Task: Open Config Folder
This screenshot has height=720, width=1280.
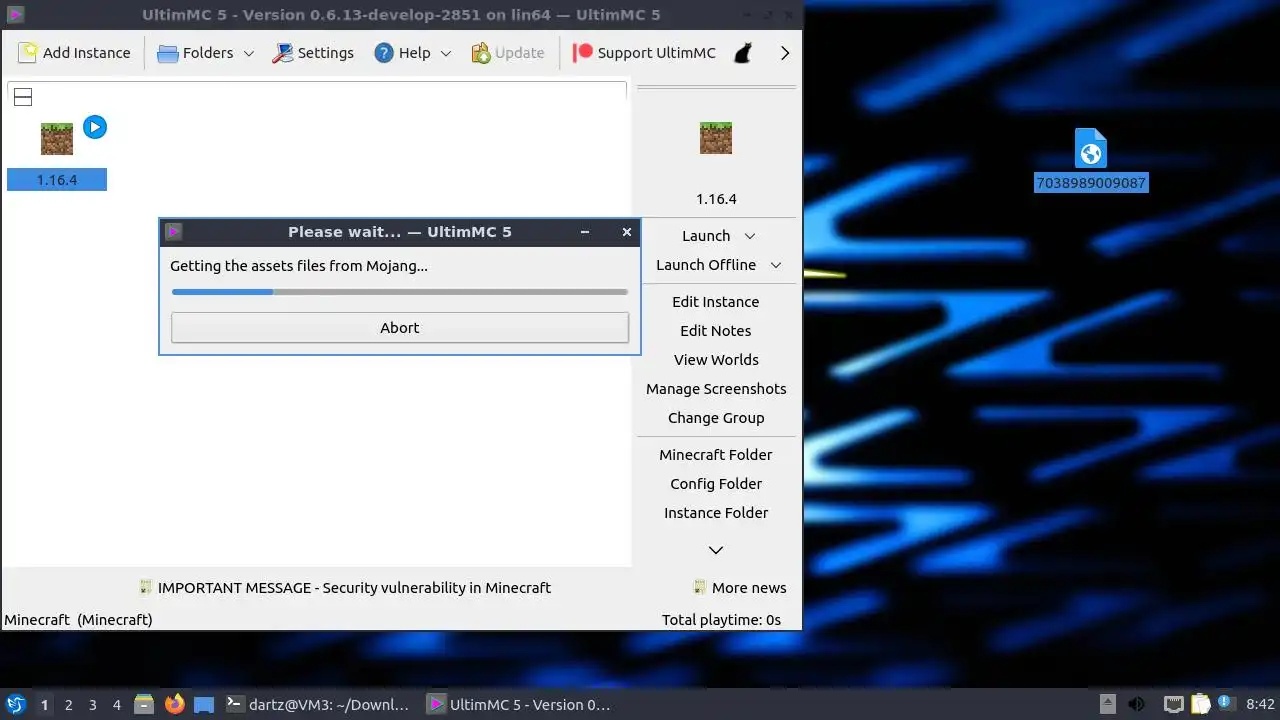Action: pos(716,484)
